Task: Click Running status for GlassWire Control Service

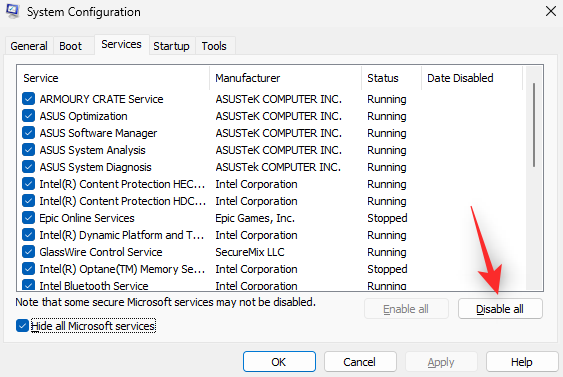Action: (x=387, y=252)
